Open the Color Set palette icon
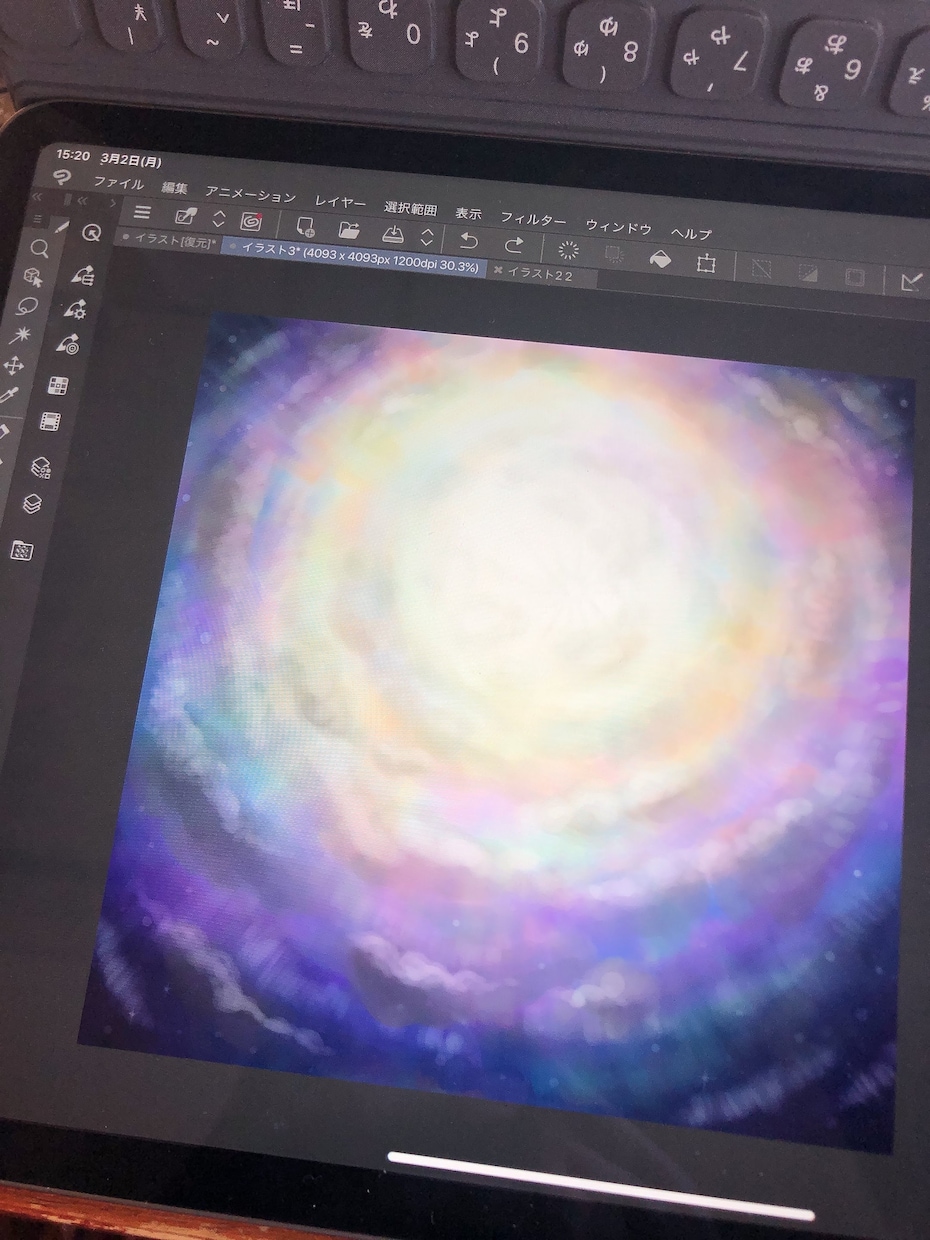 click(x=59, y=386)
